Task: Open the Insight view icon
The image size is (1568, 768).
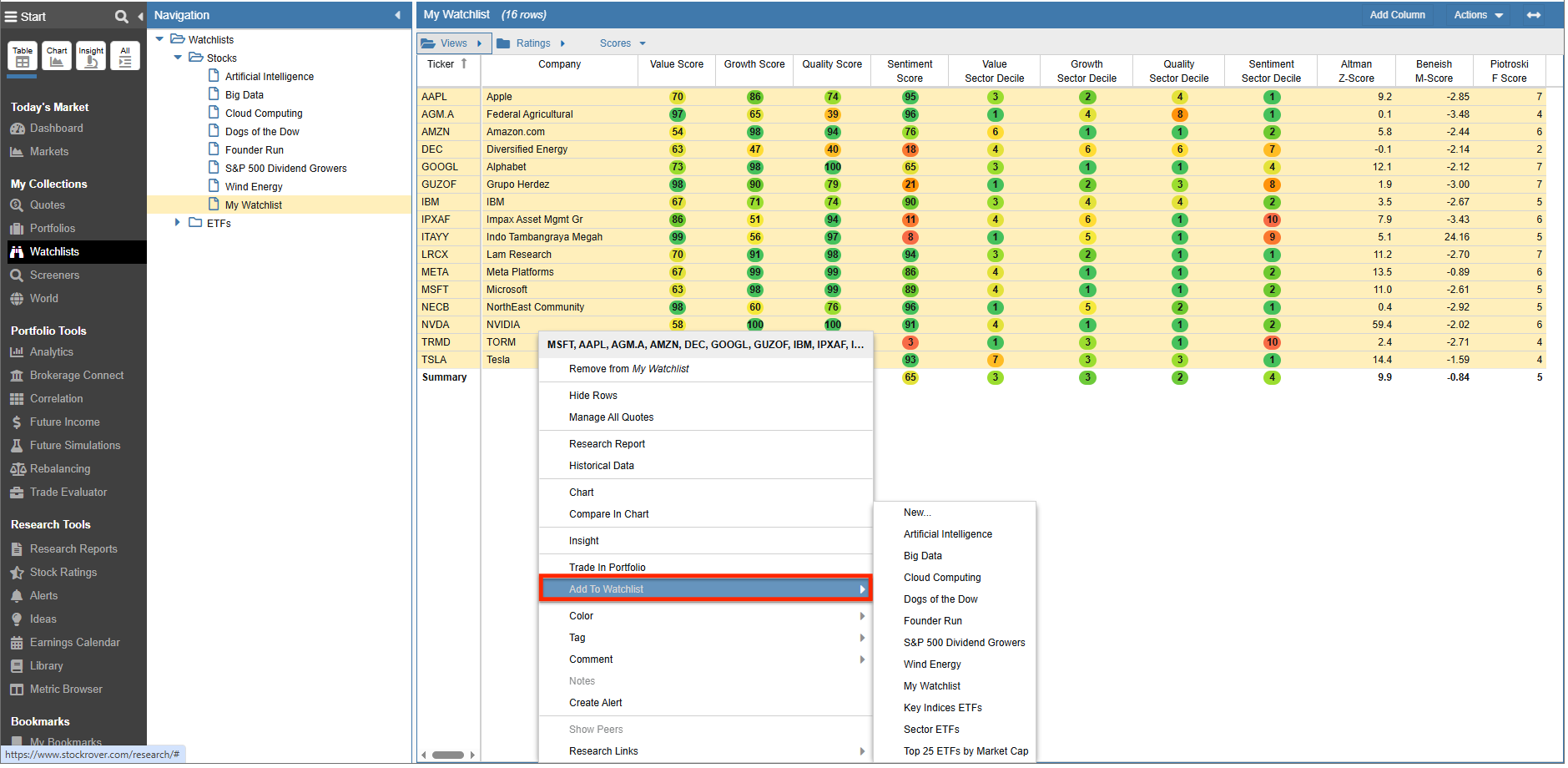Action: (x=91, y=56)
